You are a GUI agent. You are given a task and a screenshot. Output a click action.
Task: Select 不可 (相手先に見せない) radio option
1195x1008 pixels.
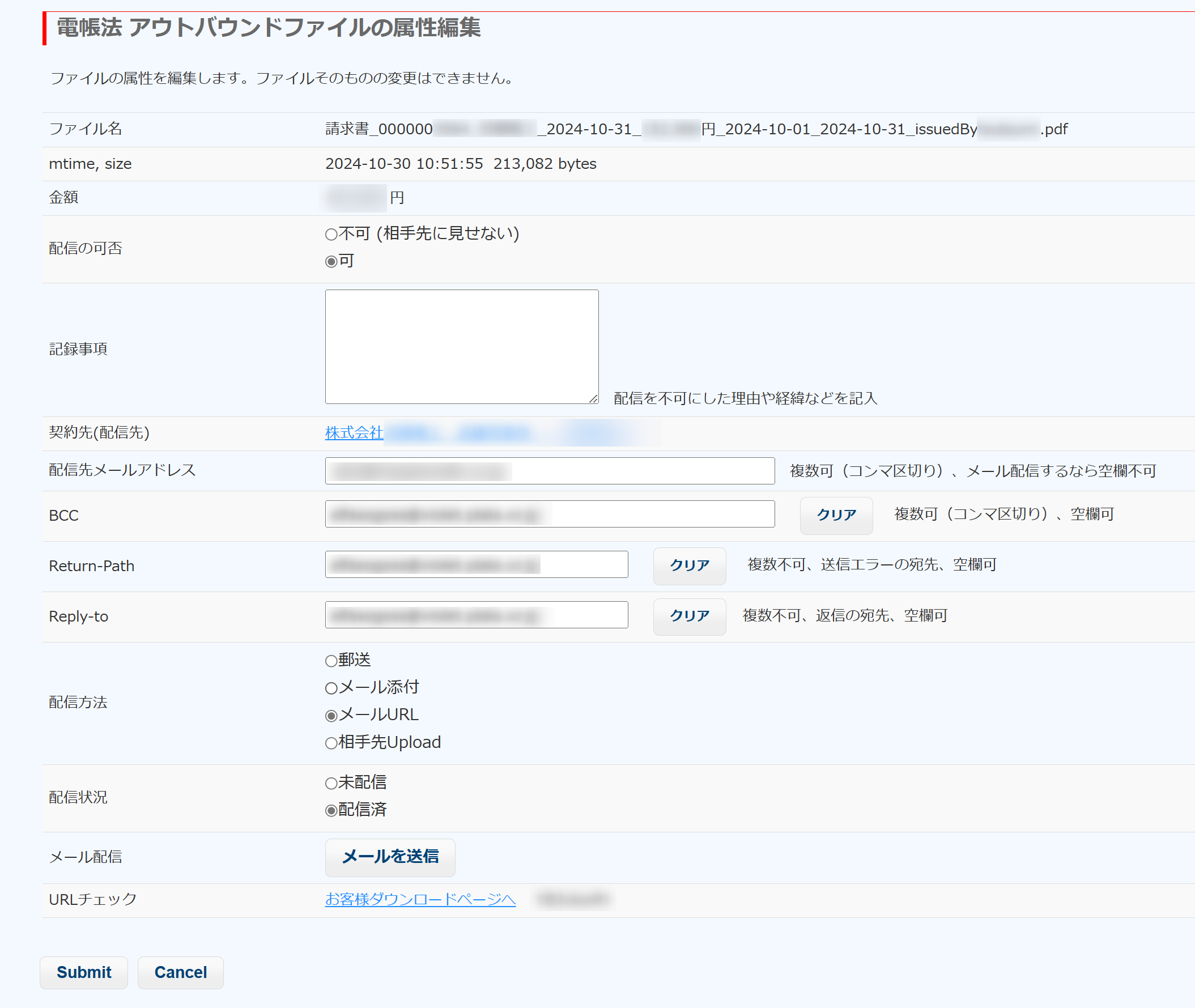pyautogui.click(x=331, y=234)
